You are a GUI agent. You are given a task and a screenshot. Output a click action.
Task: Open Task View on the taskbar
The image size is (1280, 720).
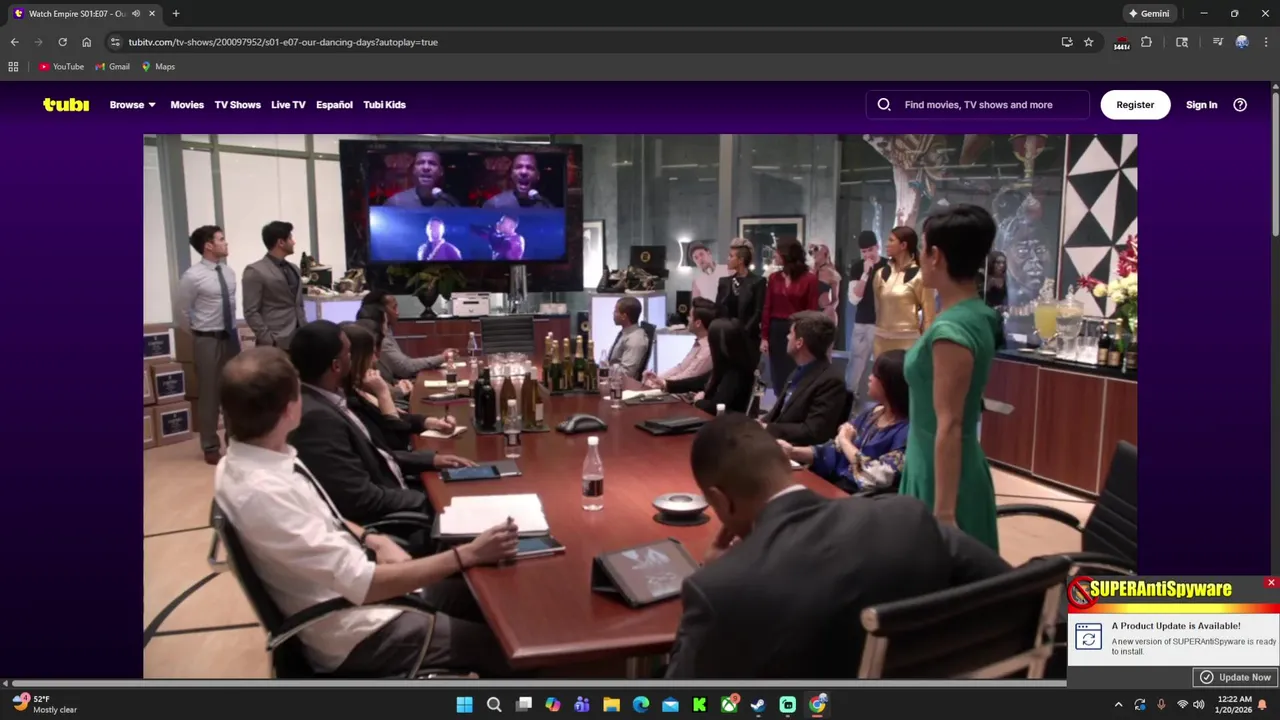pos(523,705)
